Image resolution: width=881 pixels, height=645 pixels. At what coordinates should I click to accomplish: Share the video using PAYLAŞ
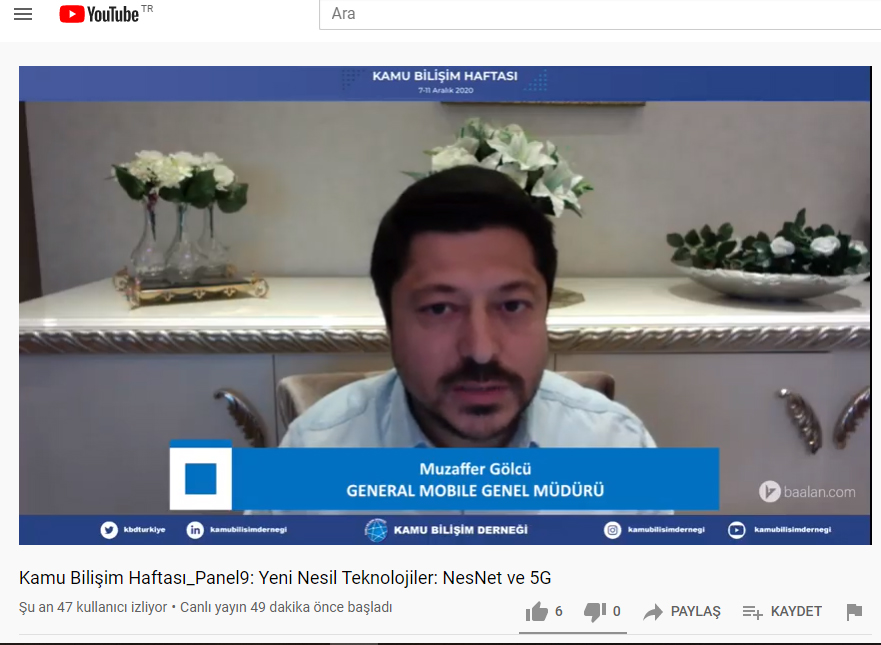click(682, 612)
